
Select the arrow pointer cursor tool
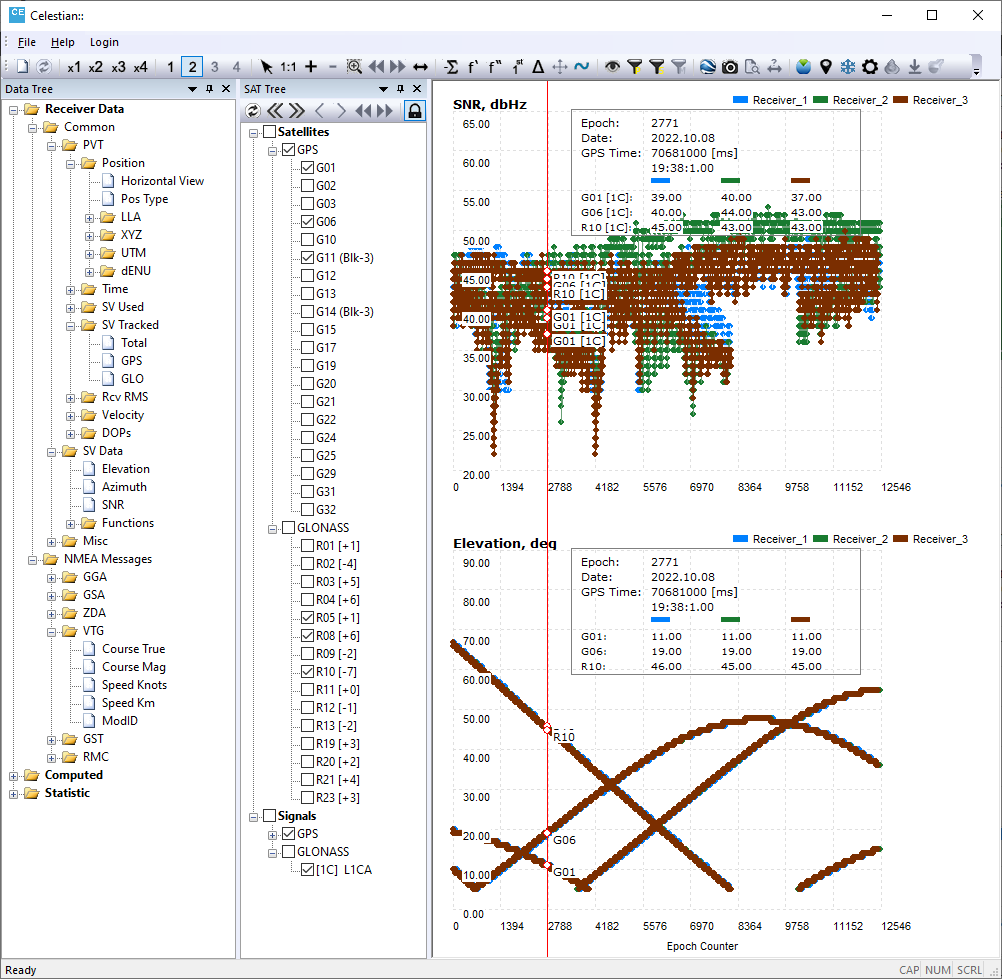[x=267, y=67]
